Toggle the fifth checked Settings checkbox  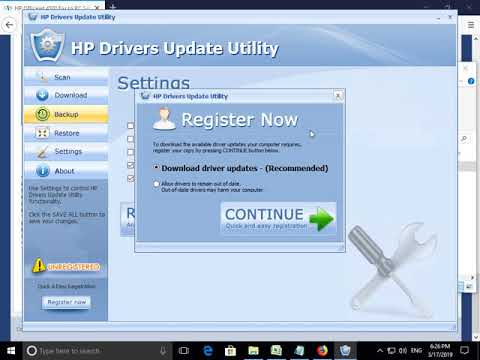(131, 179)
